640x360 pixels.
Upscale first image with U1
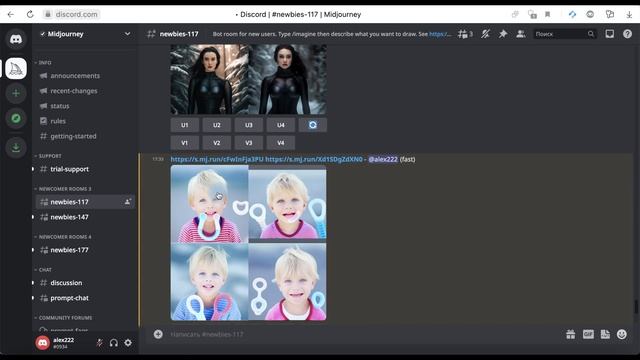click(x=184, y=125)
